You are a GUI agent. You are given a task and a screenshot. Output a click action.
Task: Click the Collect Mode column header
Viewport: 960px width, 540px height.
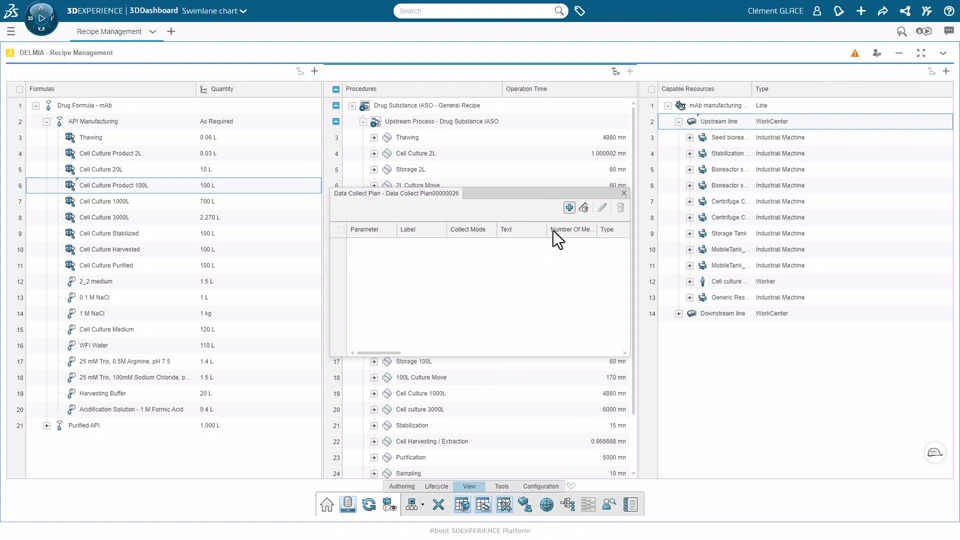(x=471, y=230)
